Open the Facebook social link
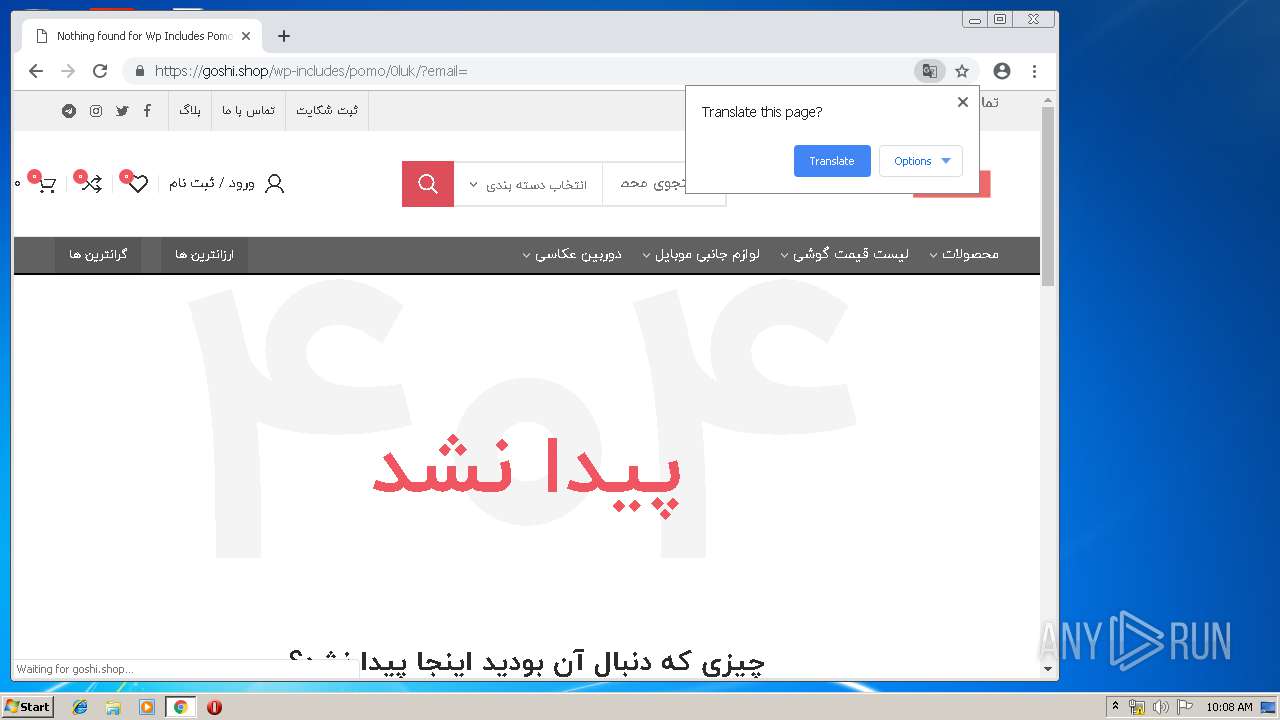This screenshot has width=1280, height=720. point(147,111)
